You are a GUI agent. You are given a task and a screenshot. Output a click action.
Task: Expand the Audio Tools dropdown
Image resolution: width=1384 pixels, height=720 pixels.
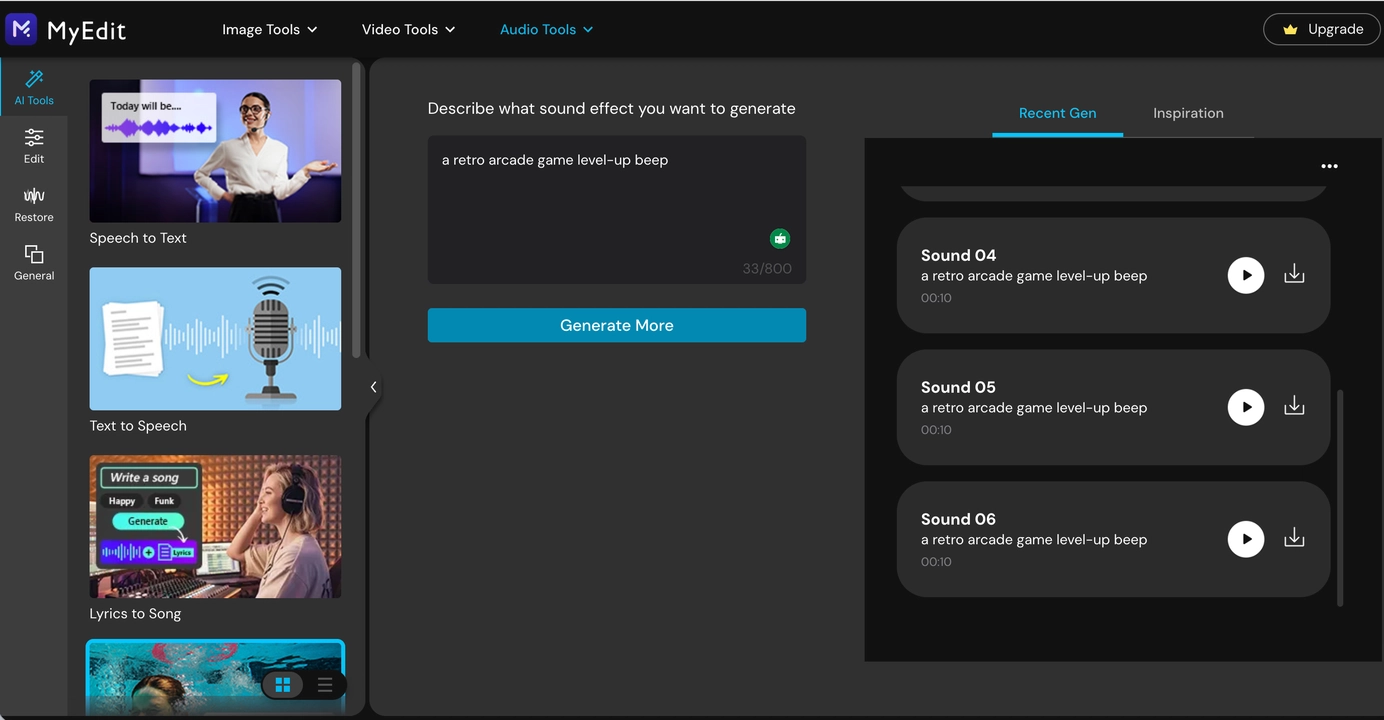(x=546, y=29)
